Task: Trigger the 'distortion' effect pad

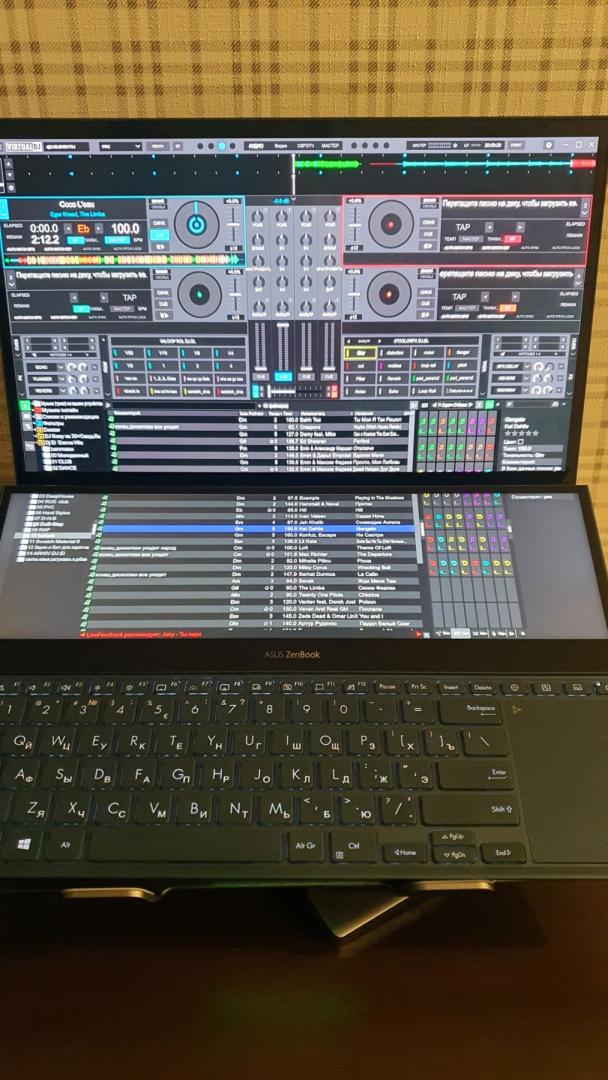Action: point(393,353)
